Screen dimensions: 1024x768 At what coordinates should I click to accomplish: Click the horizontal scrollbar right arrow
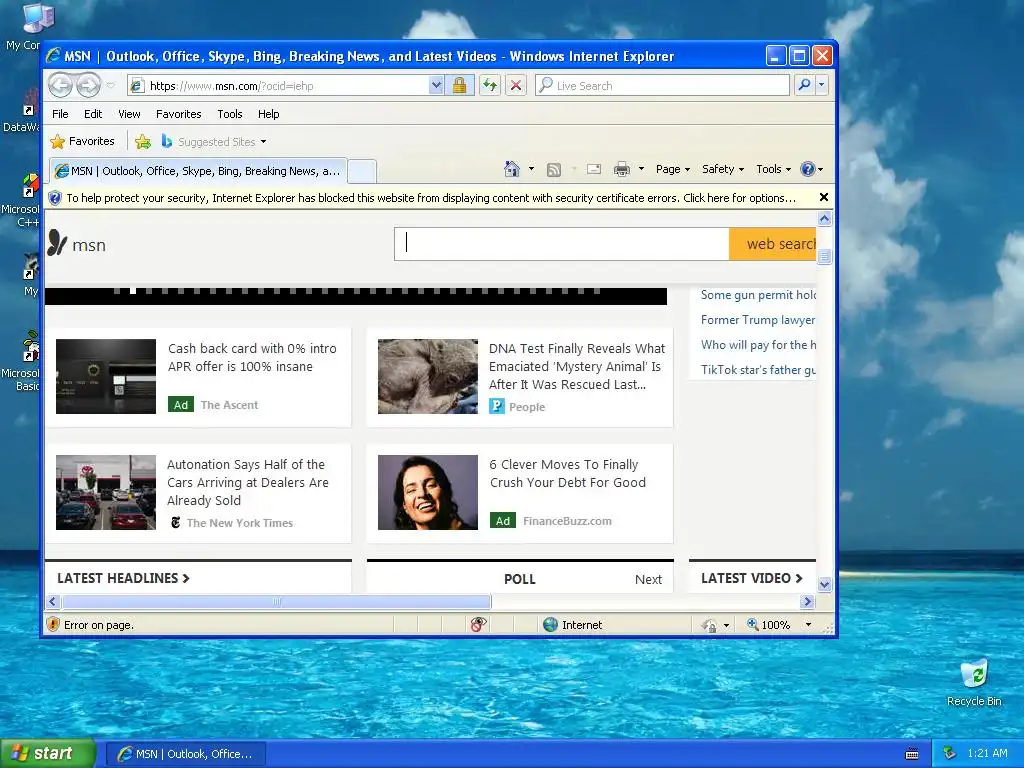click(x=808, y=601)
